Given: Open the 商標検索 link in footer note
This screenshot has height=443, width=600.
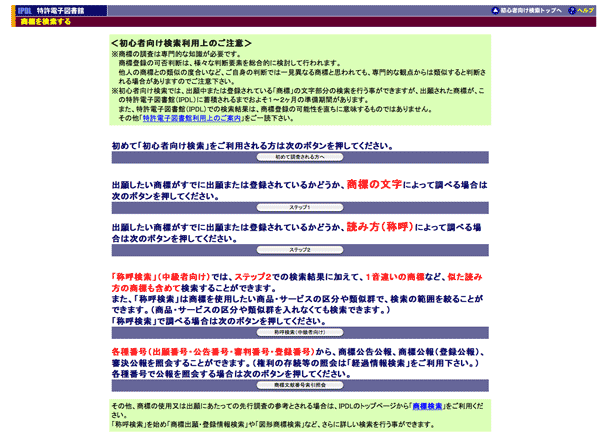Looking at the screenshot, I should point(427,406).
